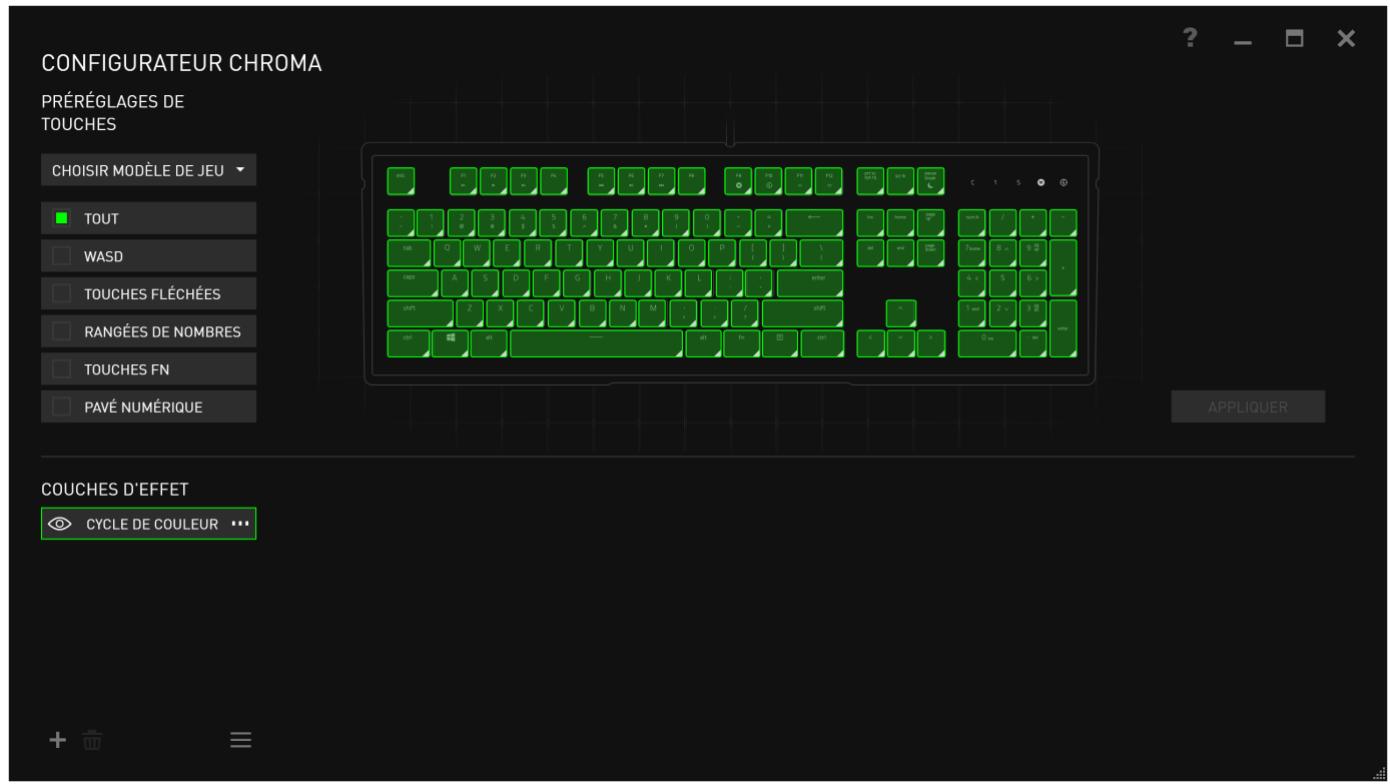Select the F5 key

coord(601,181)
